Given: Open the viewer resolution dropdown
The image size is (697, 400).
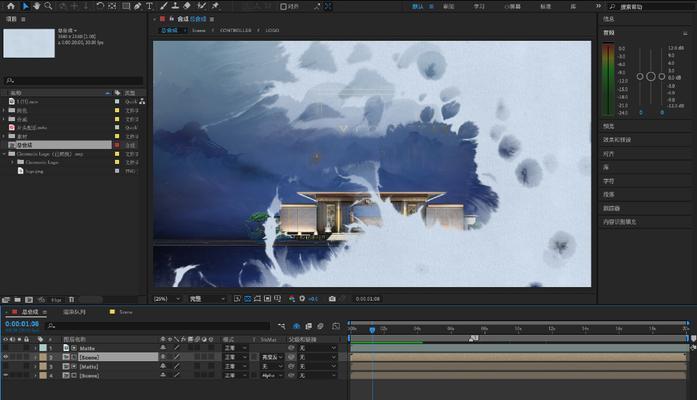Looking at the screenshot, I should click(x=207, y=299).
